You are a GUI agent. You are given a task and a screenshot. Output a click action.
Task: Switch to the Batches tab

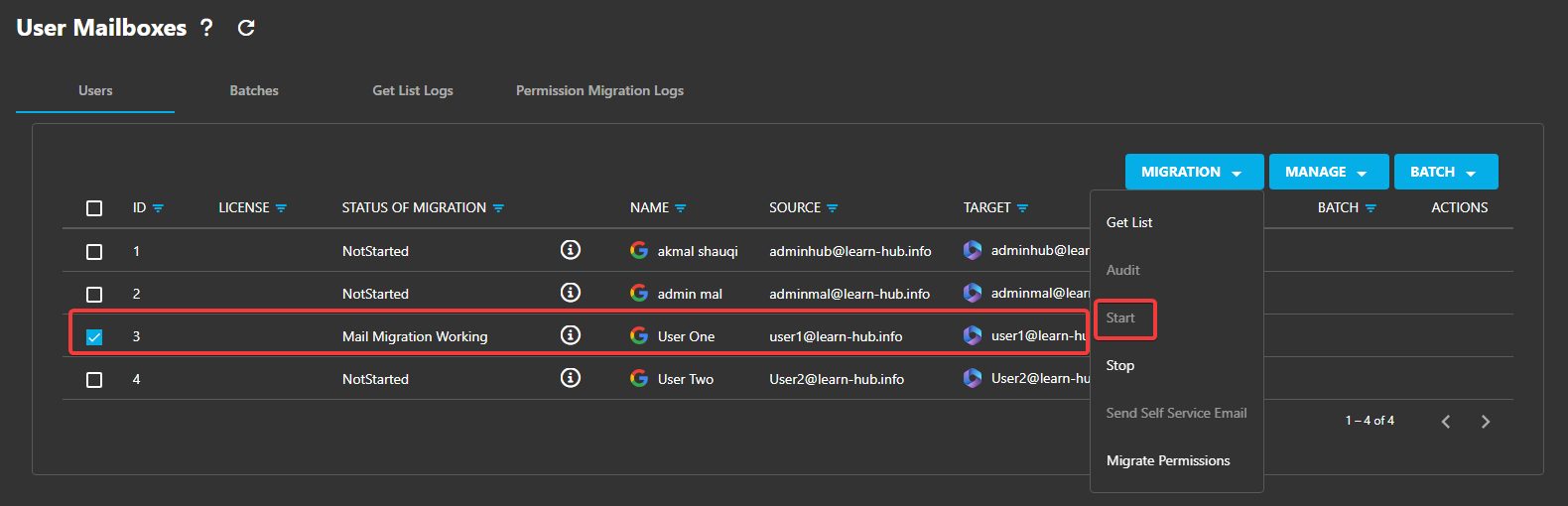click(x=254, y=90)
